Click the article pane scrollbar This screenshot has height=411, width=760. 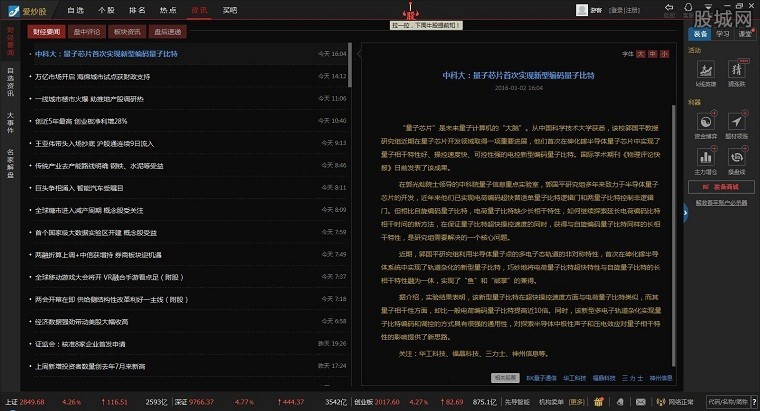[673, 235]
